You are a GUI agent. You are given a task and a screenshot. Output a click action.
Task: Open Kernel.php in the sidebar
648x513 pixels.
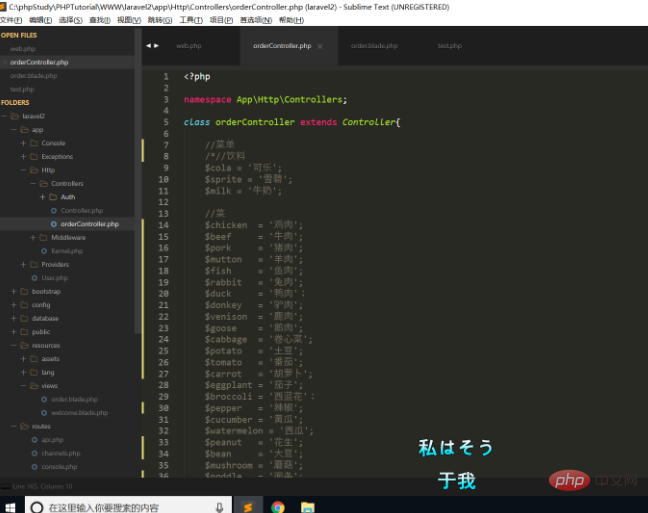click(x=67, y=251)
